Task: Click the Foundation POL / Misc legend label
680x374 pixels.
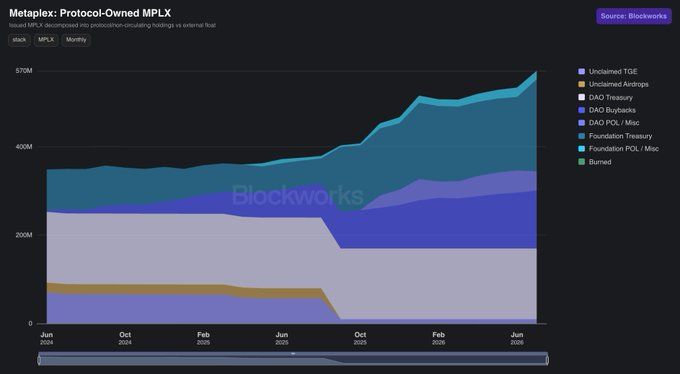Action: tap(624, 149)
